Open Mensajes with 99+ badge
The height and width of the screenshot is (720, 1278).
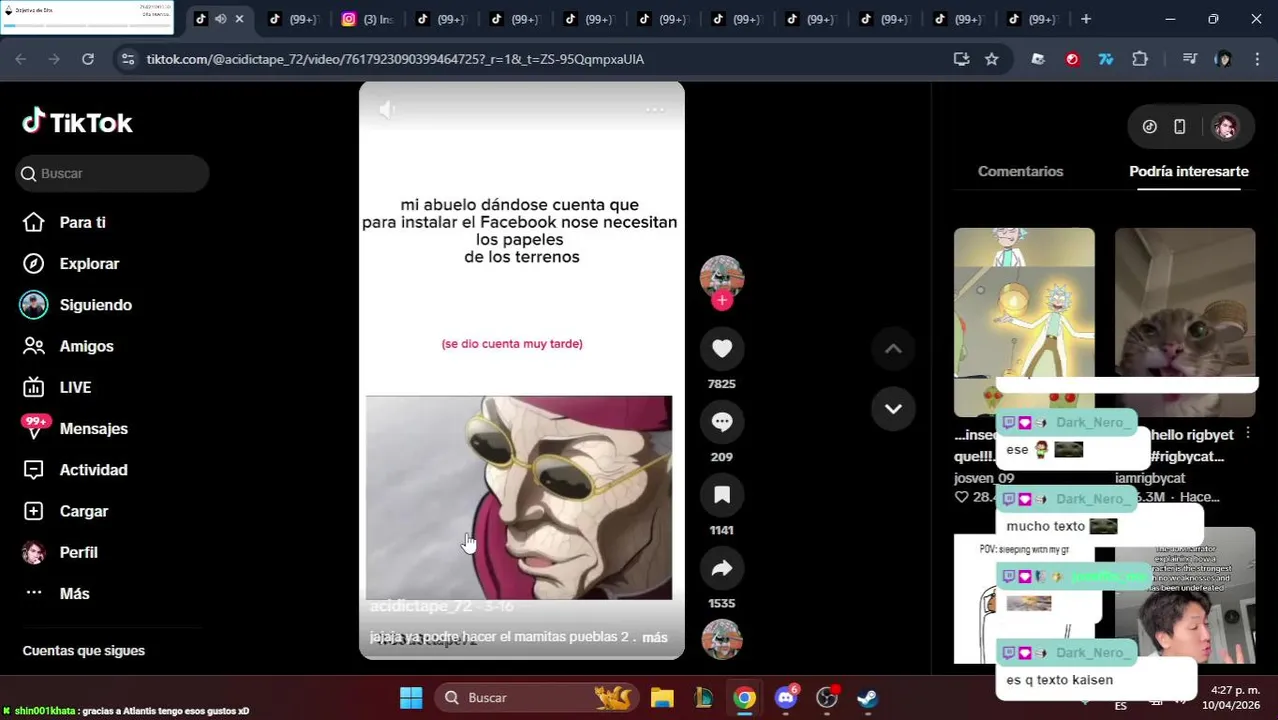click(x=75, y=428)
